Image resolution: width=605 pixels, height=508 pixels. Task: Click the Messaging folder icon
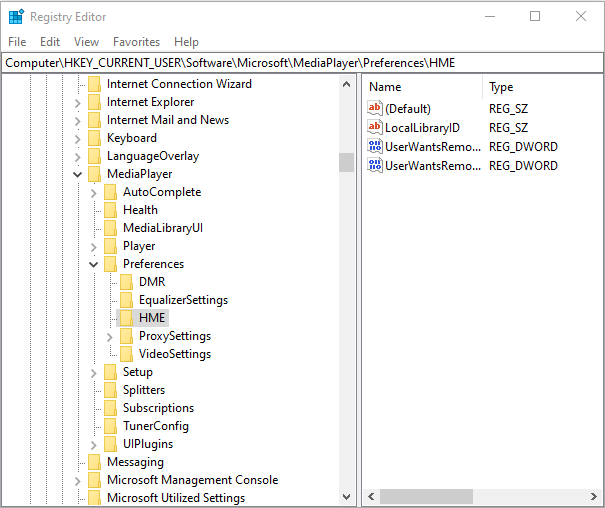[x=94, y=462]
